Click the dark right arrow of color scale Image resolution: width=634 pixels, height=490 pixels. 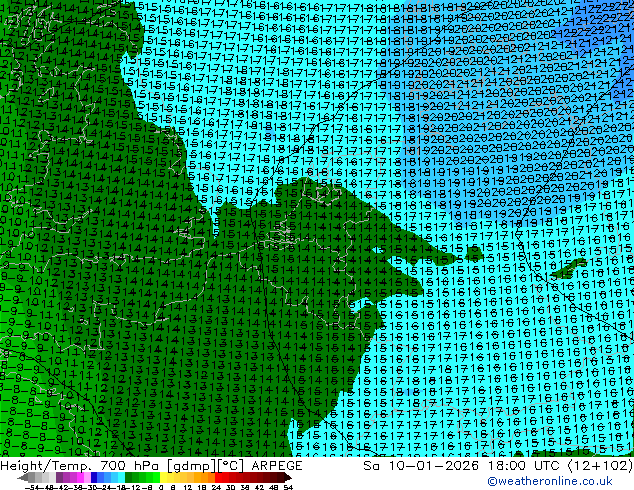pyautogui.click(x=288, y=477)
